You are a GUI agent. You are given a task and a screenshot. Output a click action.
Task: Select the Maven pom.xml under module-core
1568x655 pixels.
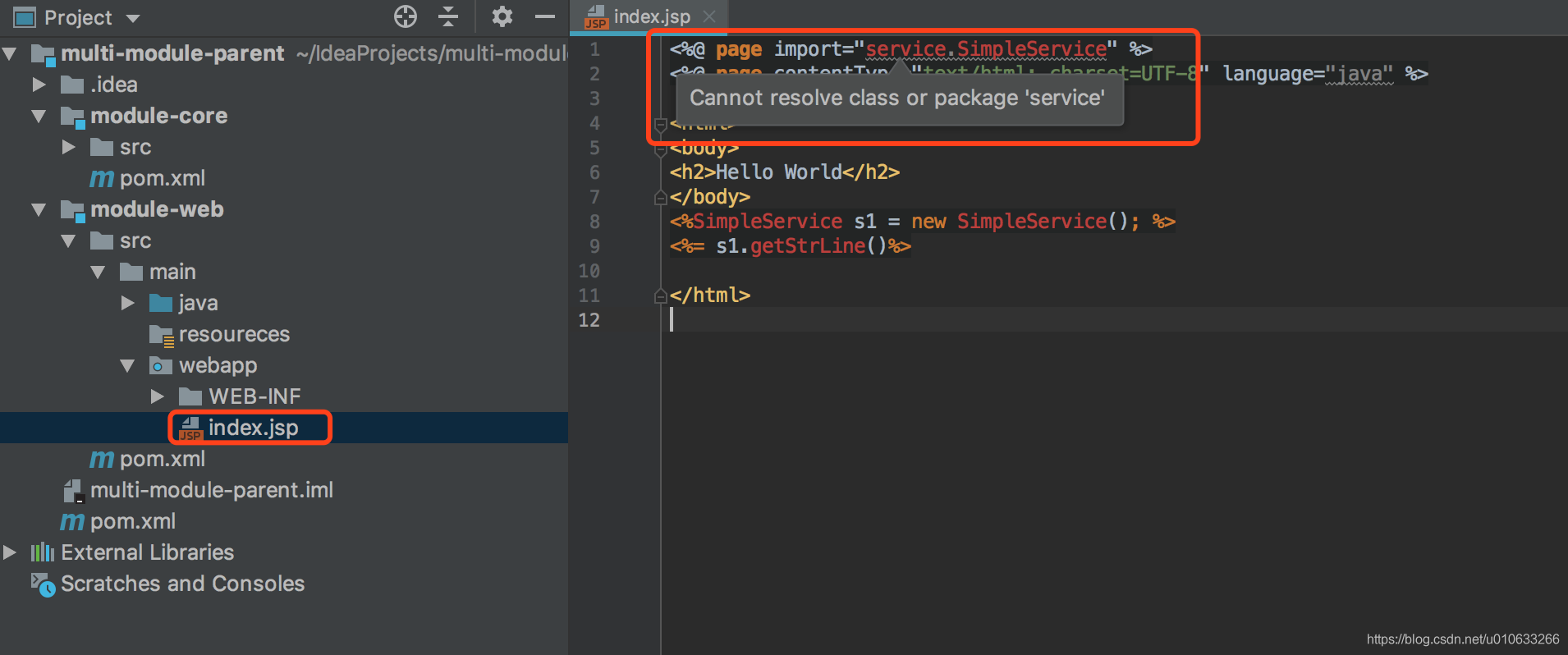(148, 178)
